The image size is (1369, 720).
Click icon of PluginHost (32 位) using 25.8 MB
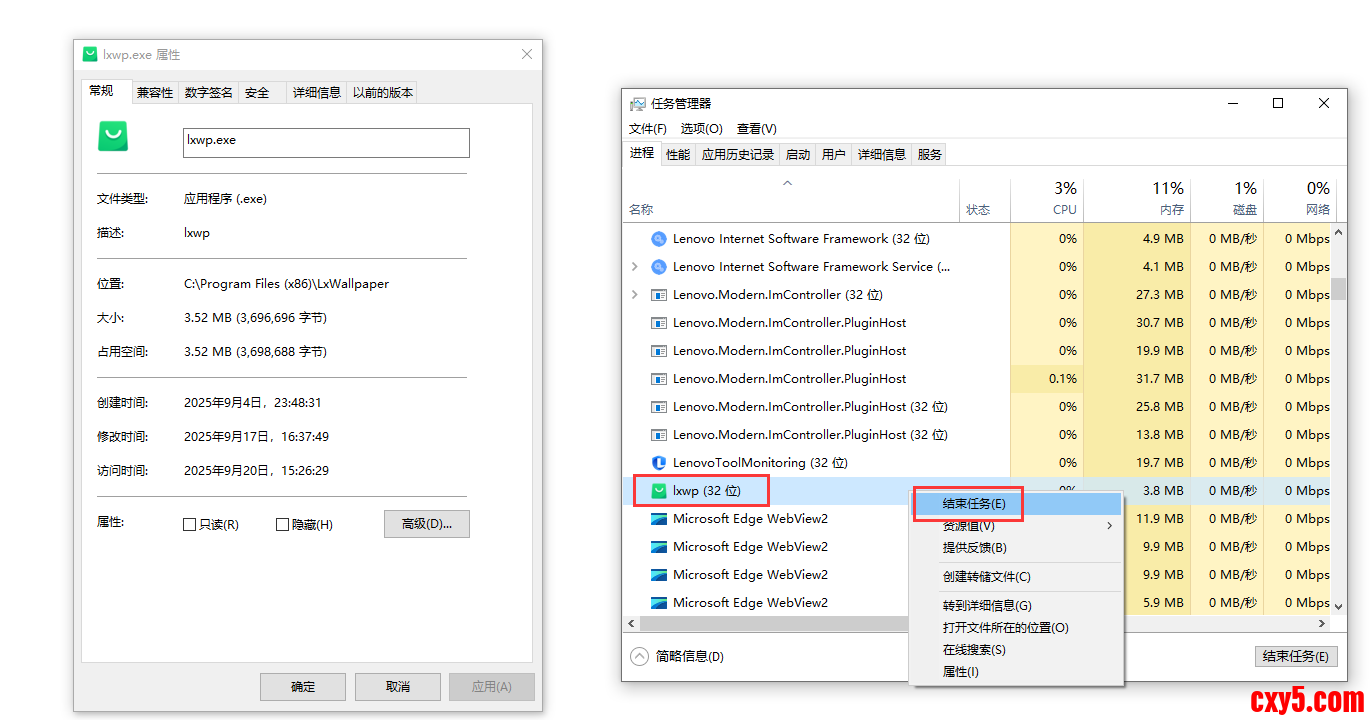click(x=658, y=407)
